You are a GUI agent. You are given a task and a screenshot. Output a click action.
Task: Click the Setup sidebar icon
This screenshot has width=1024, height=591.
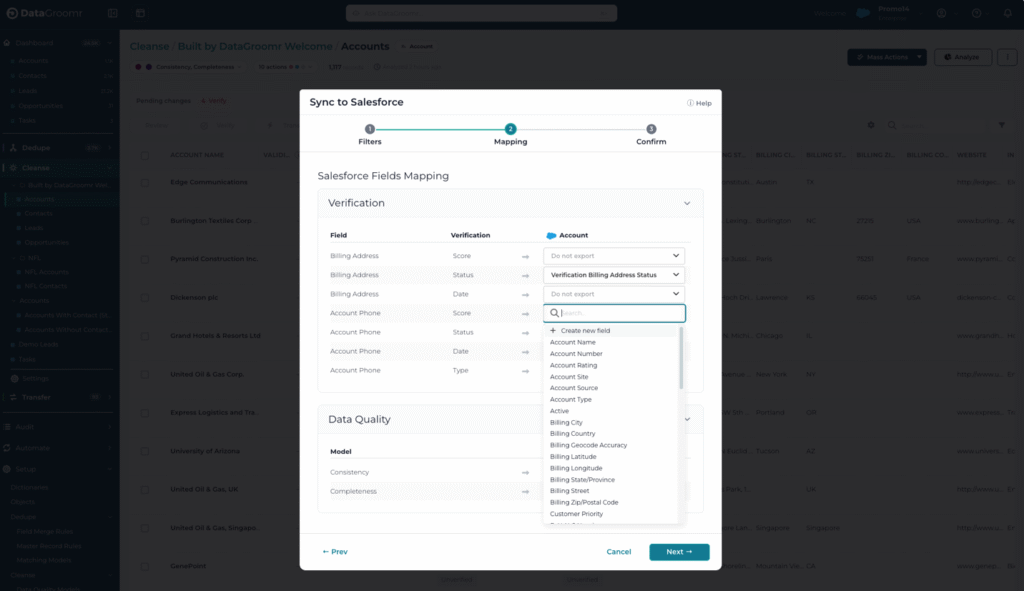(x=7, y=469)
